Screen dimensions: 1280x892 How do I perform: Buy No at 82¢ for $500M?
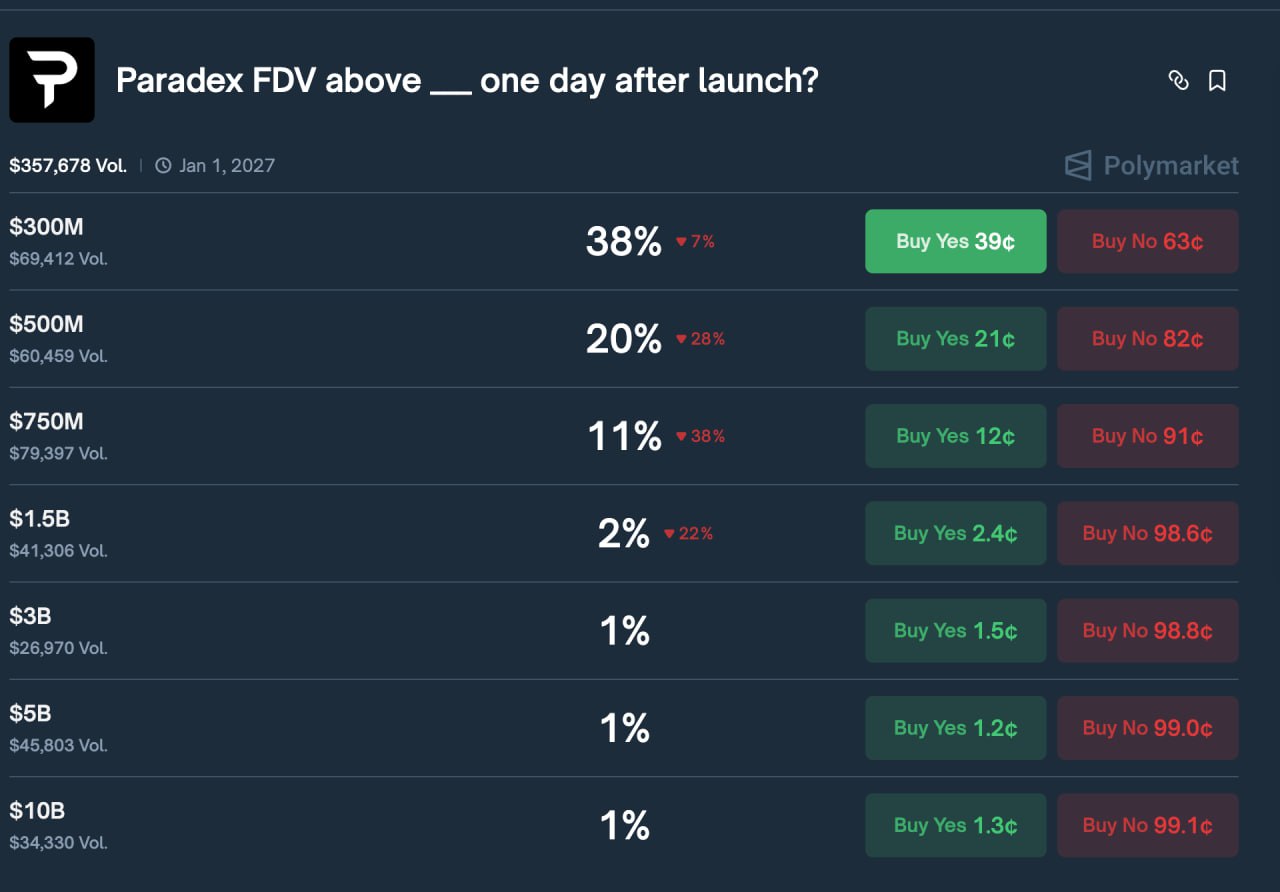pos(1147,339)
